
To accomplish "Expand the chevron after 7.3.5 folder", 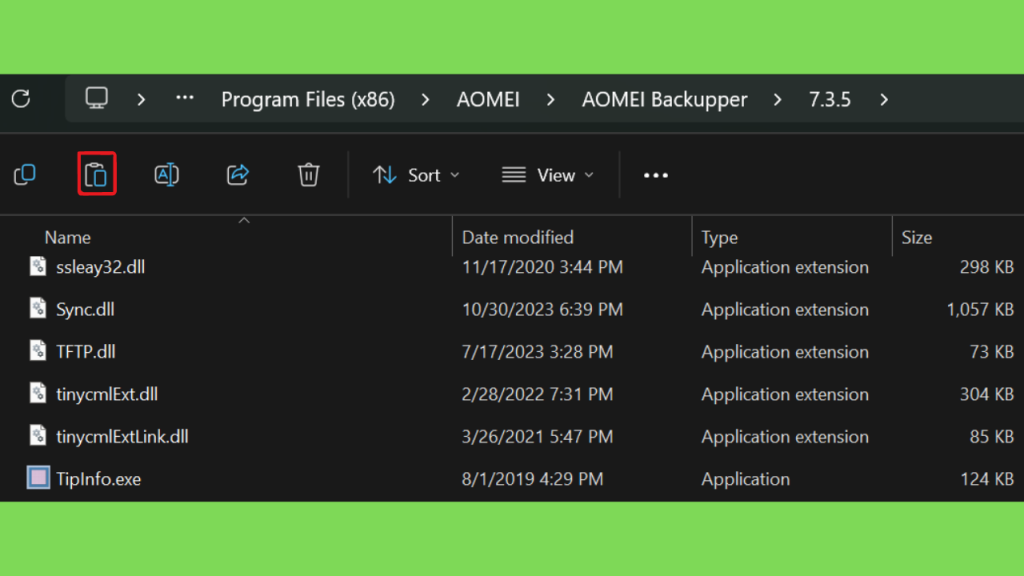I will point(884,100).
